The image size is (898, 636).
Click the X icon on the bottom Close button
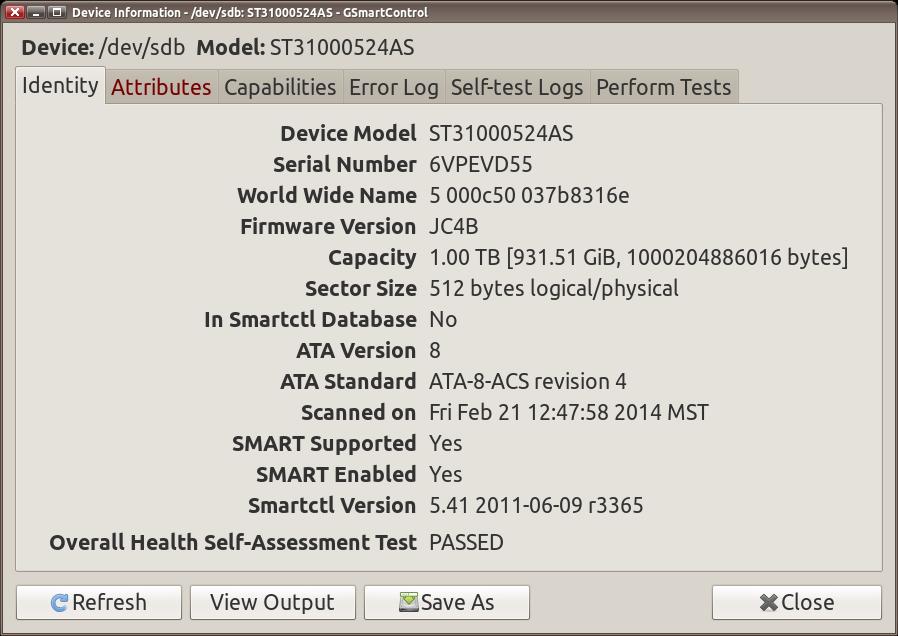768,603
